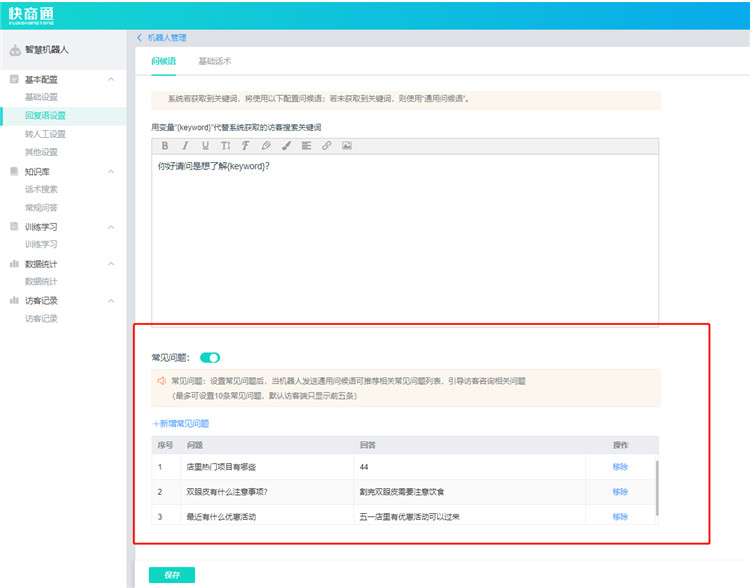The image size is (750, 588).
Task: Click the 问题 column header
Action: [195, 445]
